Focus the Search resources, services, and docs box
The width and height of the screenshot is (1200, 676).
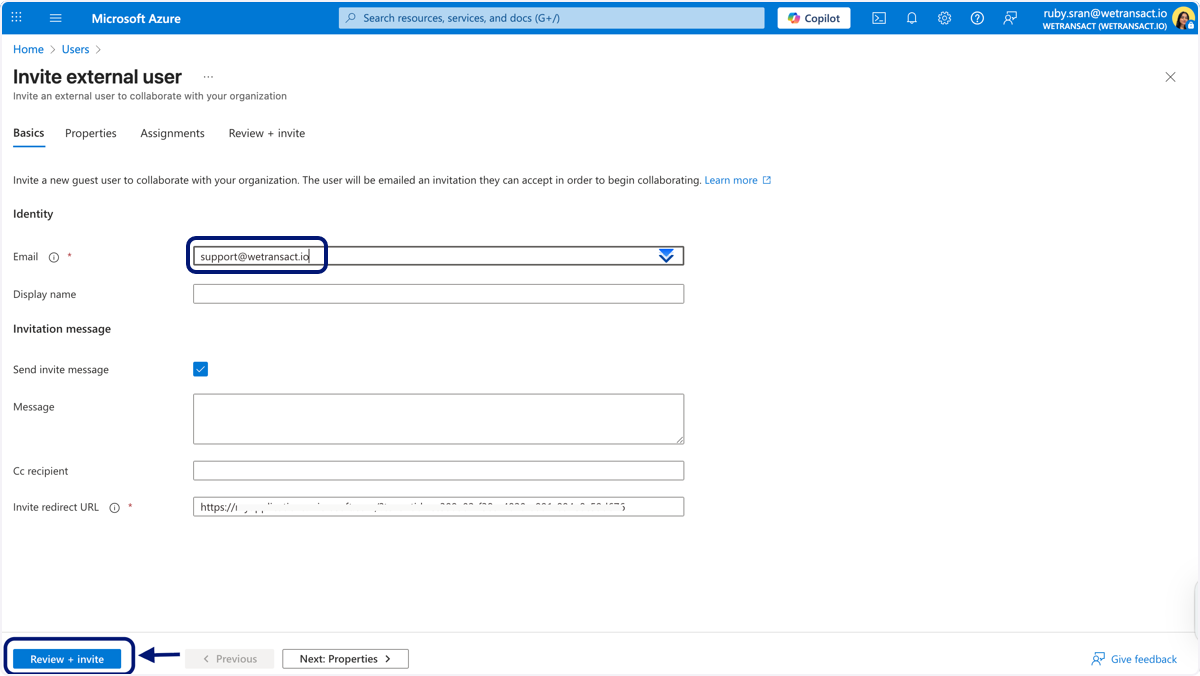point(552,18)
